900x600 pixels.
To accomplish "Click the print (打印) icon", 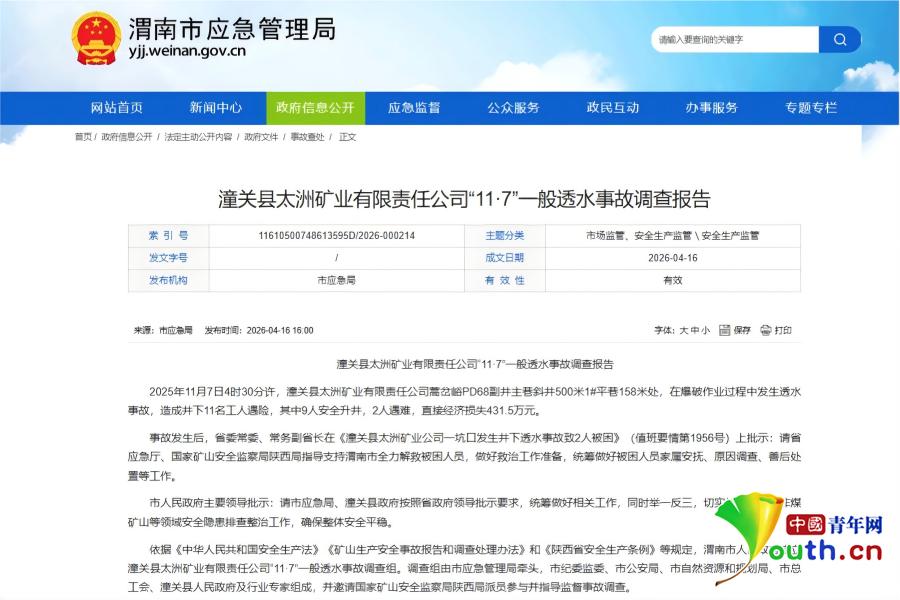I will 765,330.
